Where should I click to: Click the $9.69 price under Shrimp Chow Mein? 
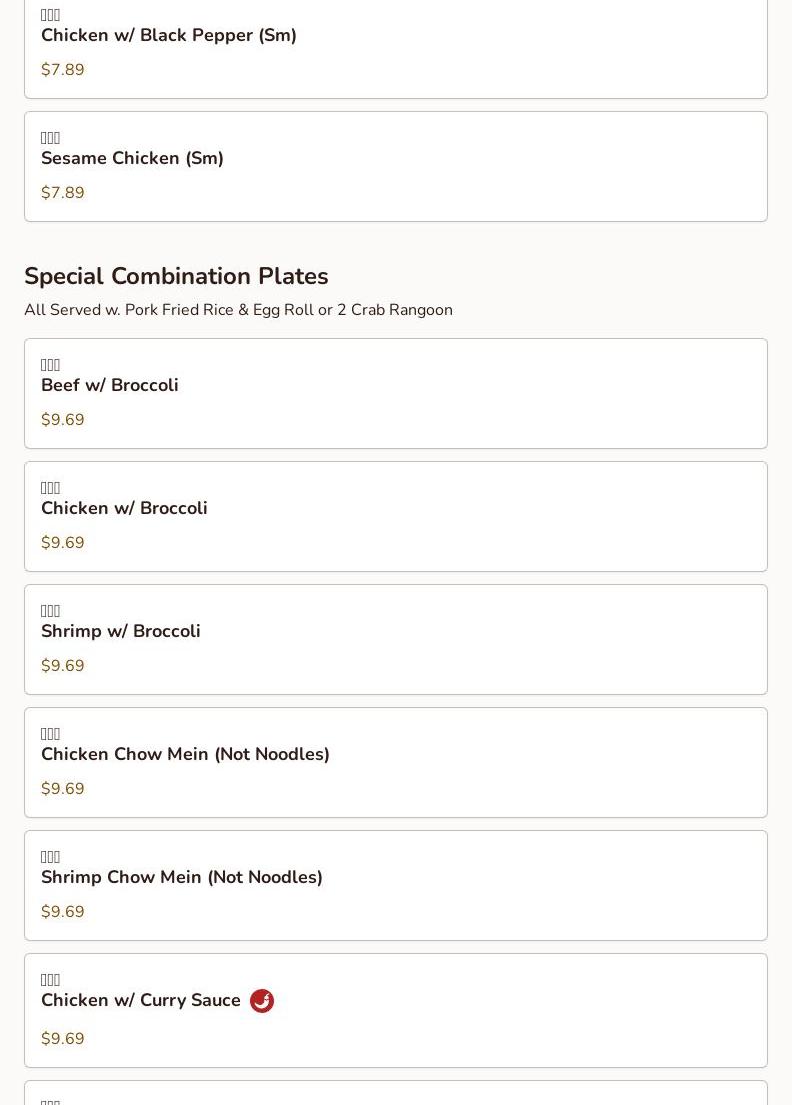[63, 912]
